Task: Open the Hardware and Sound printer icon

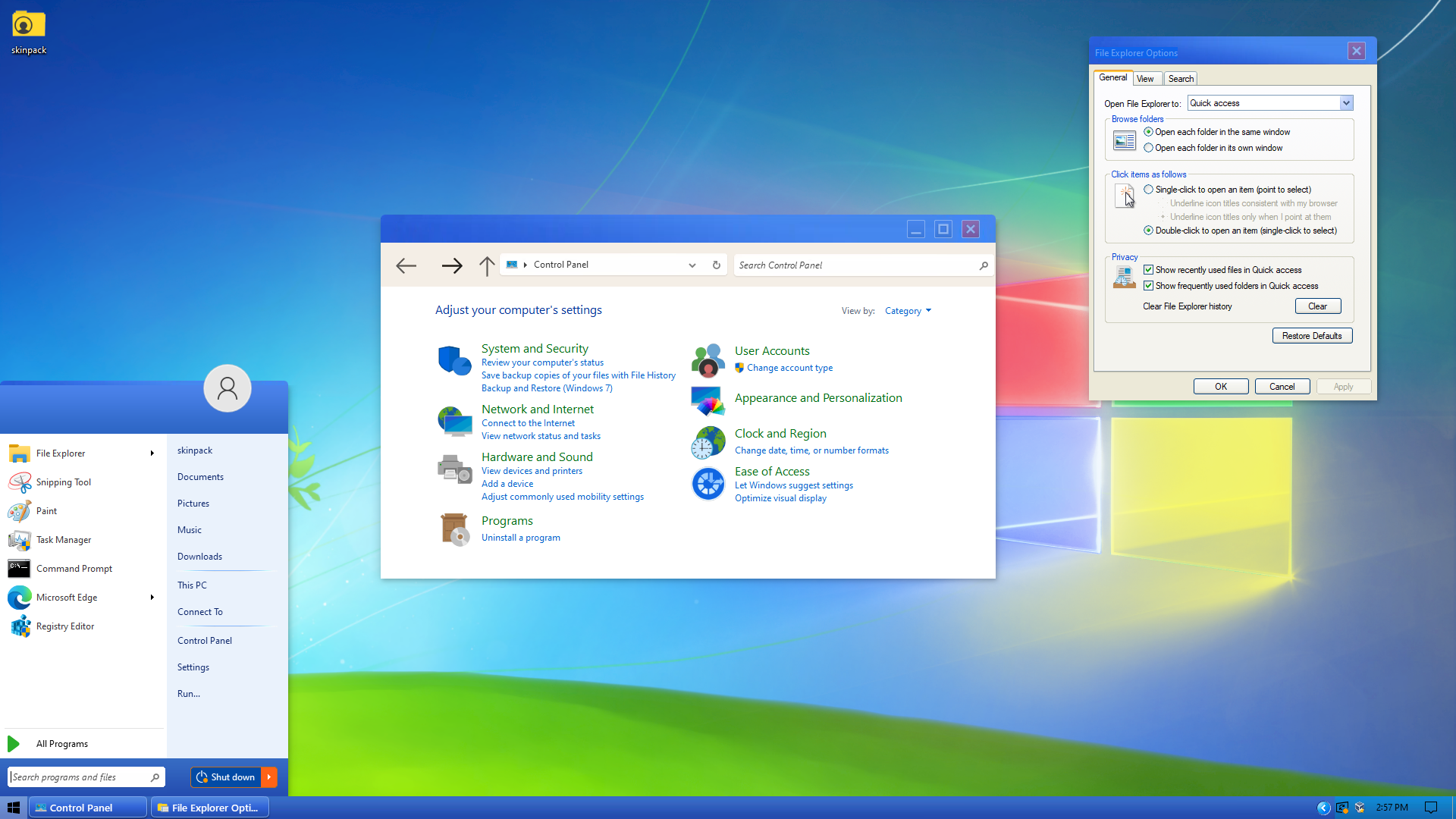Action: pos(454,469)
